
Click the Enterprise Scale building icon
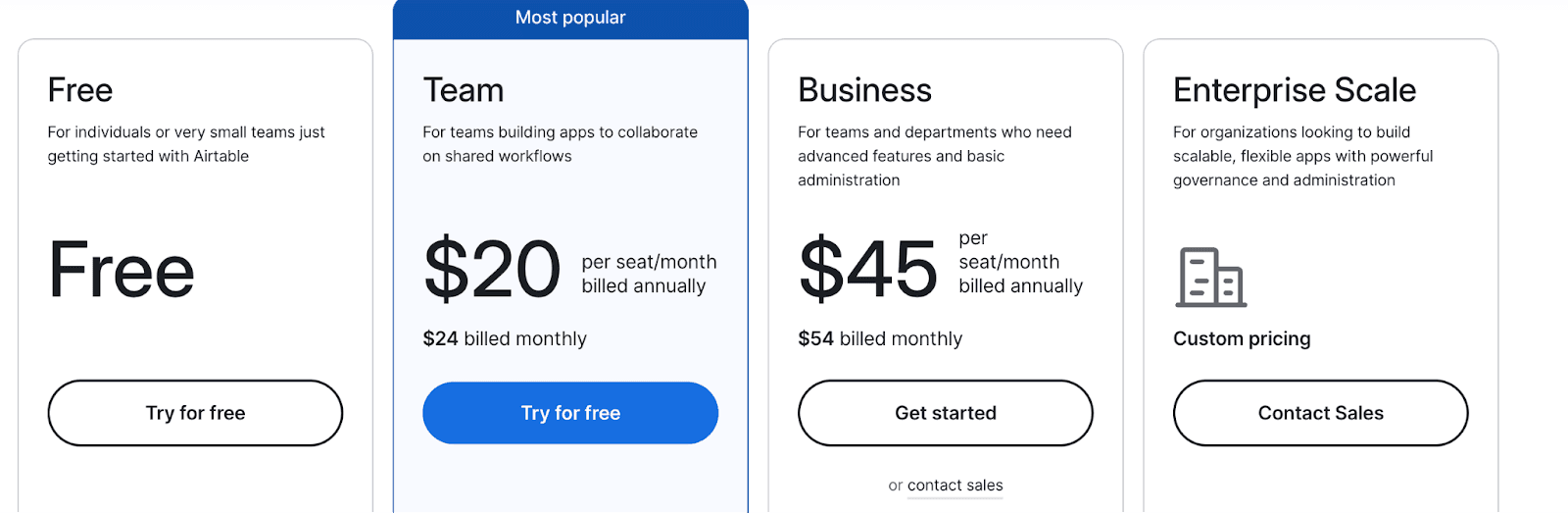click(x=1210, y=277)
